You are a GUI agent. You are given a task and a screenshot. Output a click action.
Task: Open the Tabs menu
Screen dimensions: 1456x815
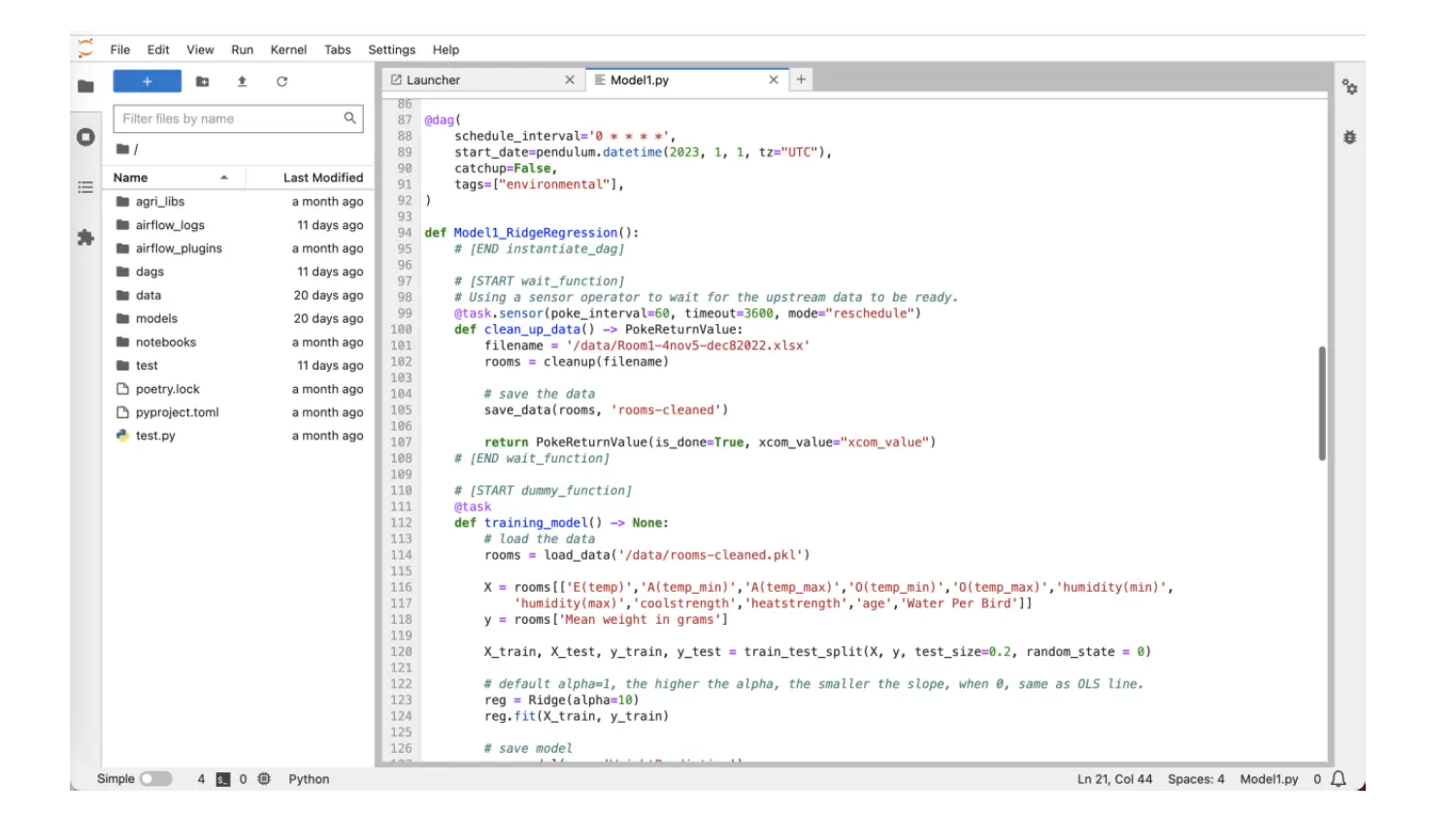(338, 49)
